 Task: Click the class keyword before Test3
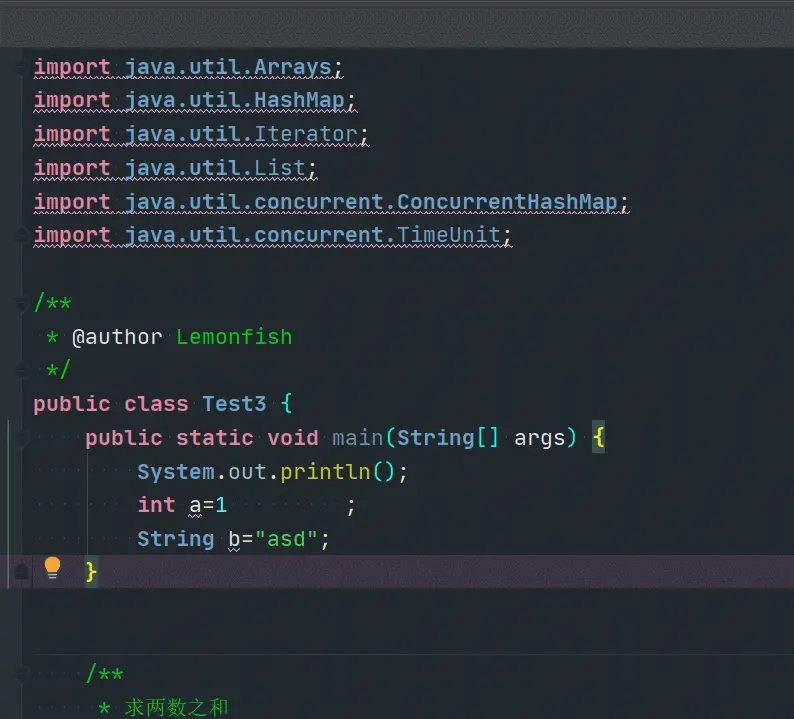[156, 404]
